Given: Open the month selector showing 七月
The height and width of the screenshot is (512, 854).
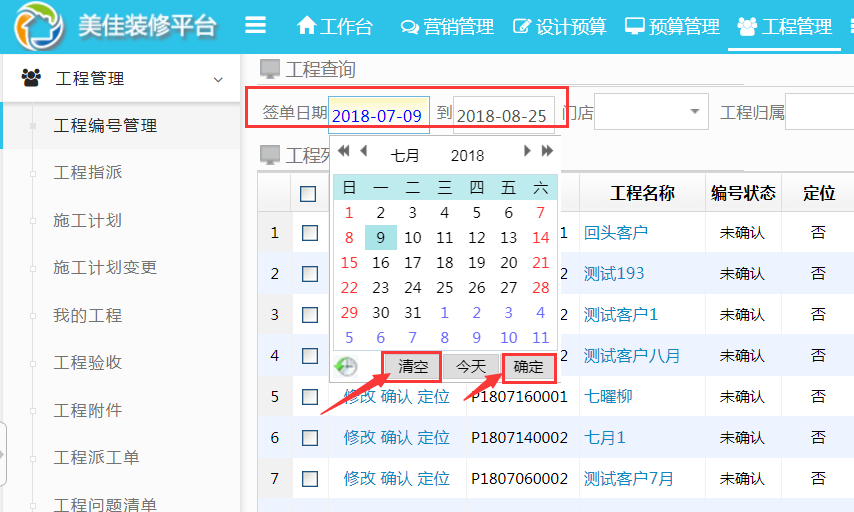Looking at the screenshot, I should [405, 155].
